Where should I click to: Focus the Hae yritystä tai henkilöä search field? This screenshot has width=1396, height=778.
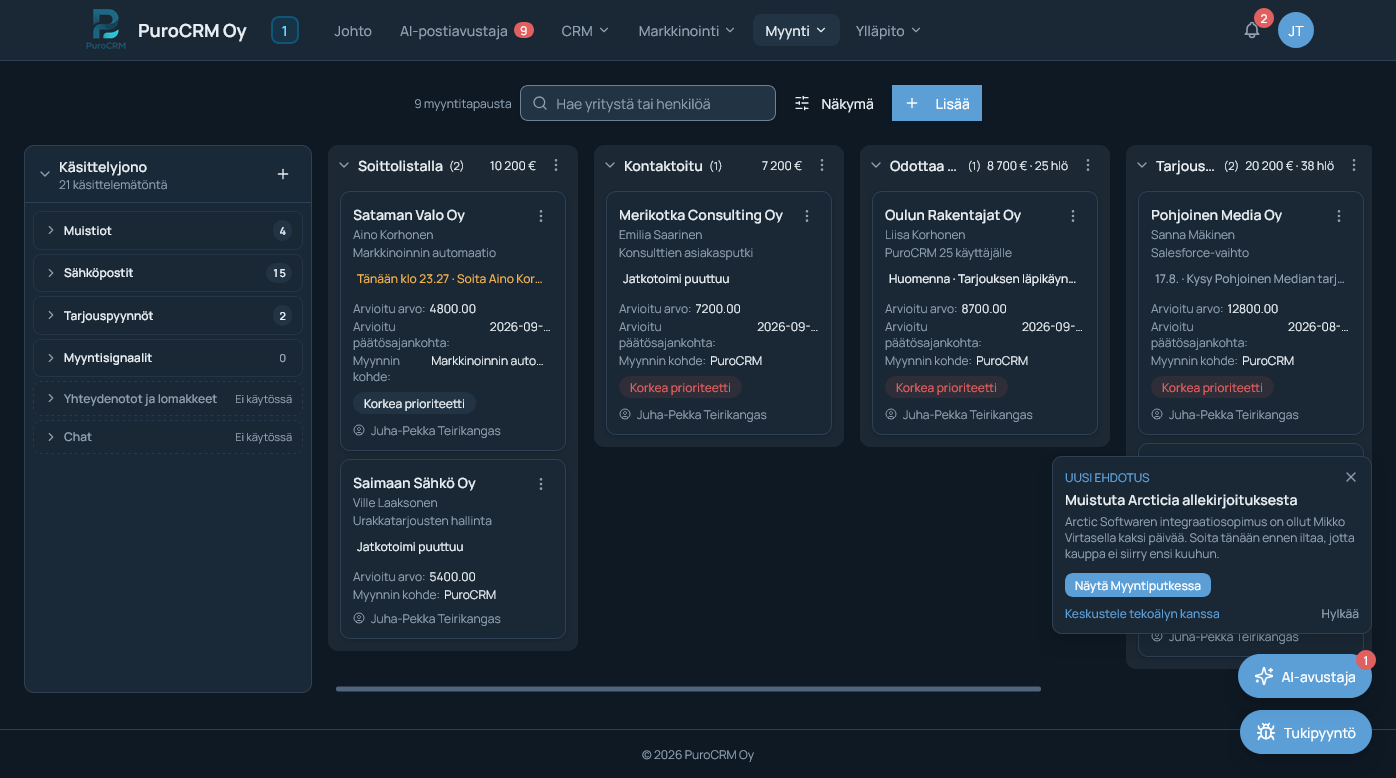[x=648, y=103]
